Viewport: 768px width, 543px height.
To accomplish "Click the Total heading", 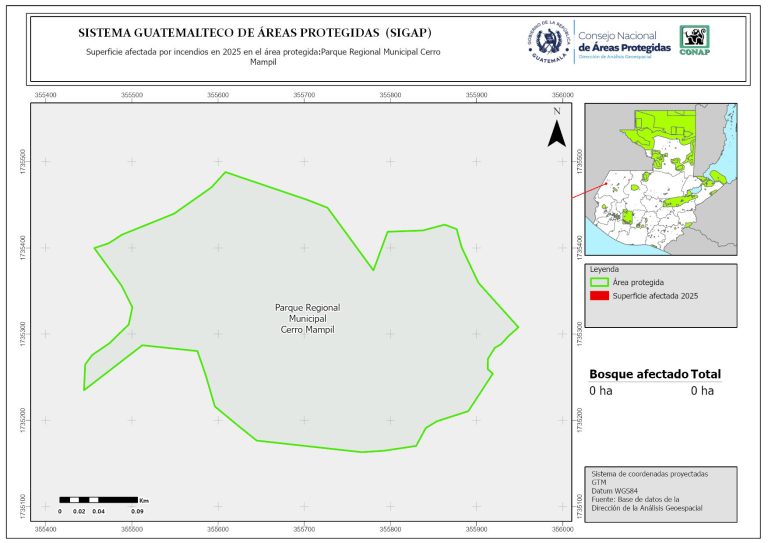I will coord(706,374).
